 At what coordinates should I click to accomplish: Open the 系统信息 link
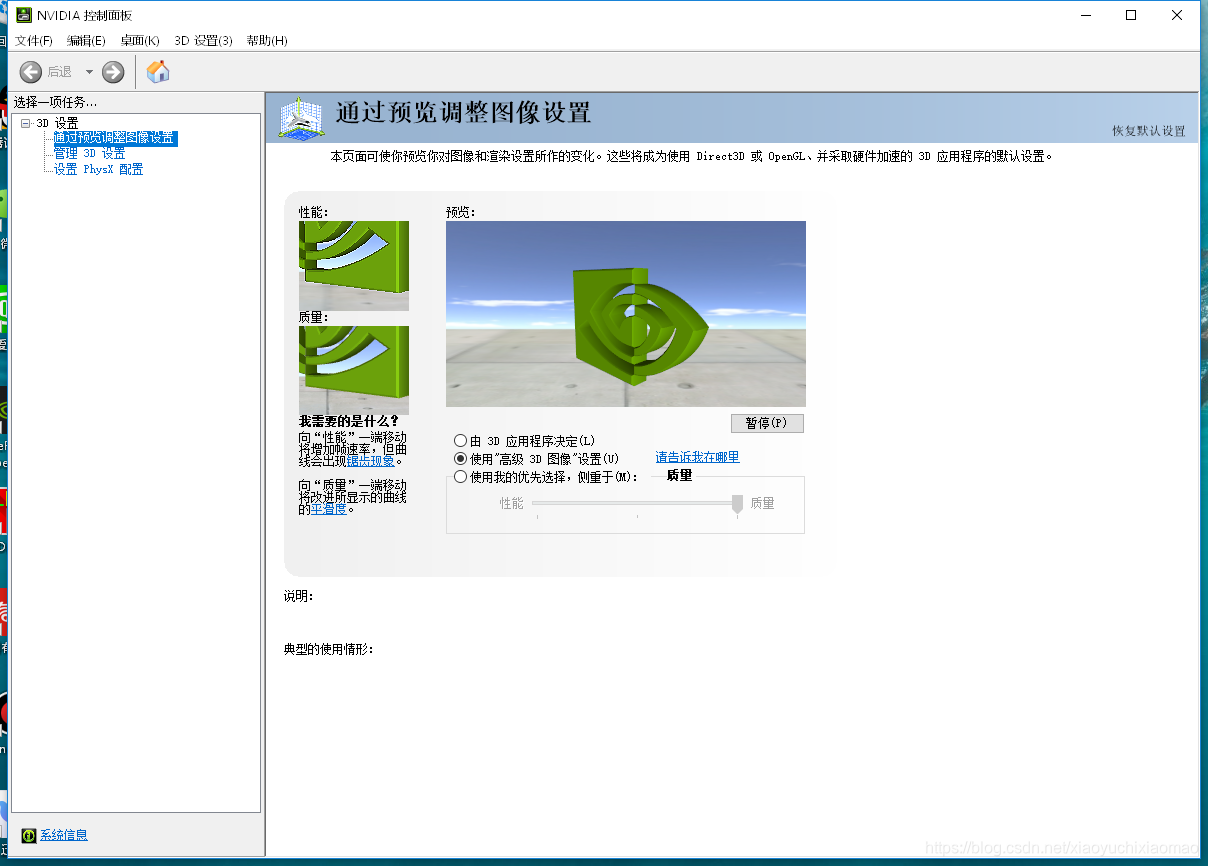coord(64,835)
